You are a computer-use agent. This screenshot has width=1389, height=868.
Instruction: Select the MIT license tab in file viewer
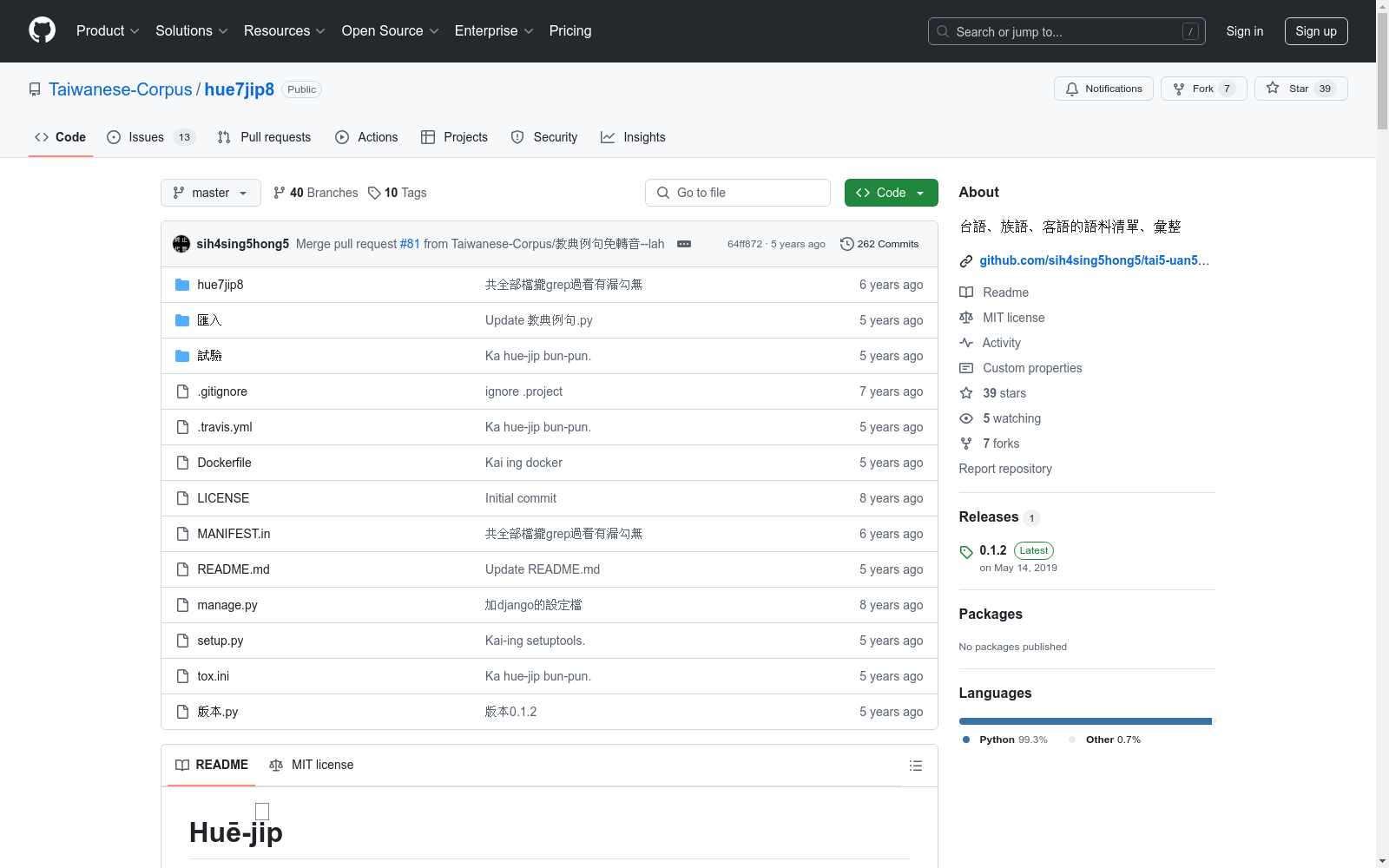[x=312, y=765]
